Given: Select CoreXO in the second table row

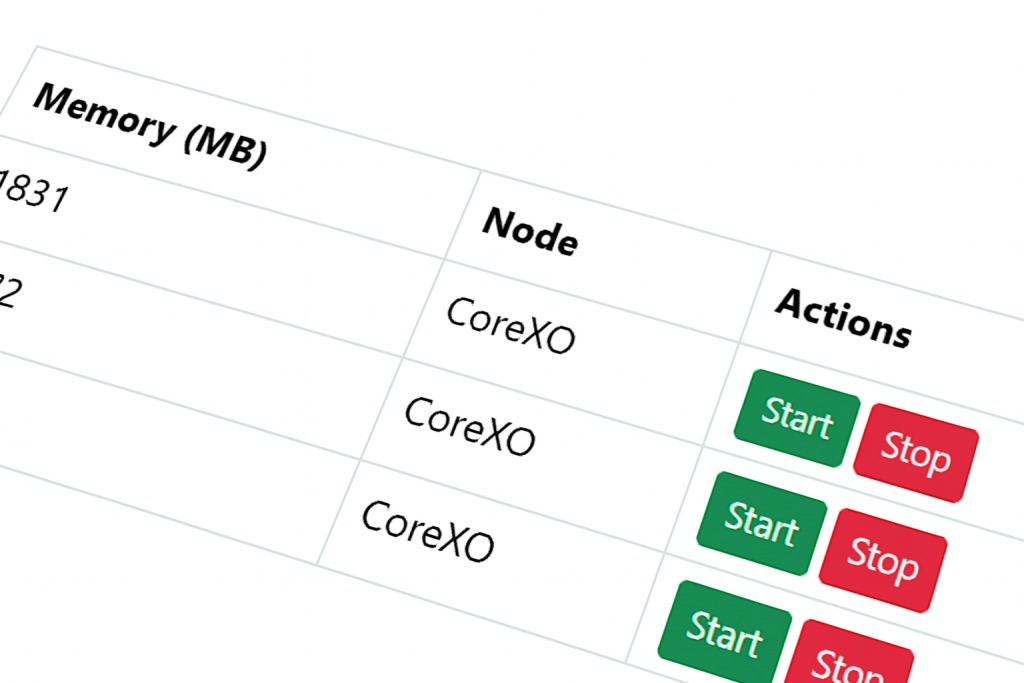Looking at the screenshot, I should pyautogui.click(x=469, y=427).
